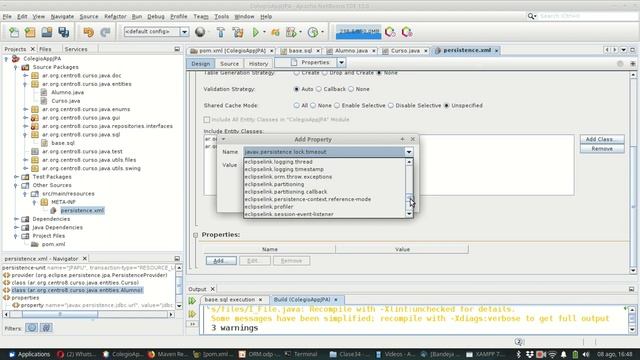Screen dimensions: 640x360
Task: Click the second profiling icon after memory bar
Action: [x=407, y=32]
